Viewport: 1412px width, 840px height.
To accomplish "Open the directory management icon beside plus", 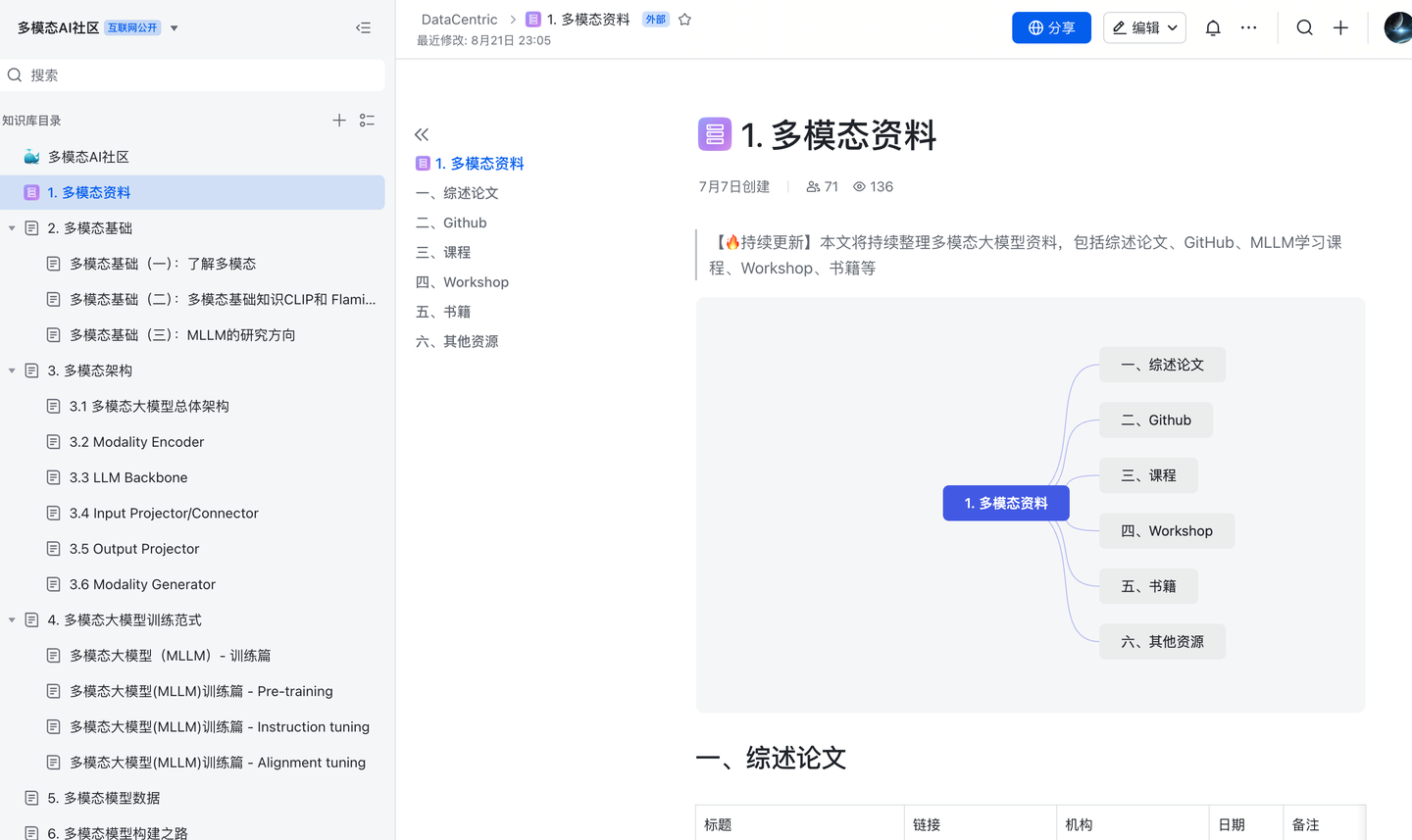I will (368, 120).
